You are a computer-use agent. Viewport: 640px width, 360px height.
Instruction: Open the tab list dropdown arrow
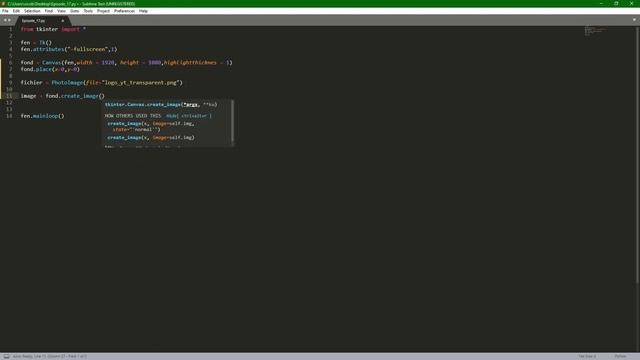pos(634,20)
